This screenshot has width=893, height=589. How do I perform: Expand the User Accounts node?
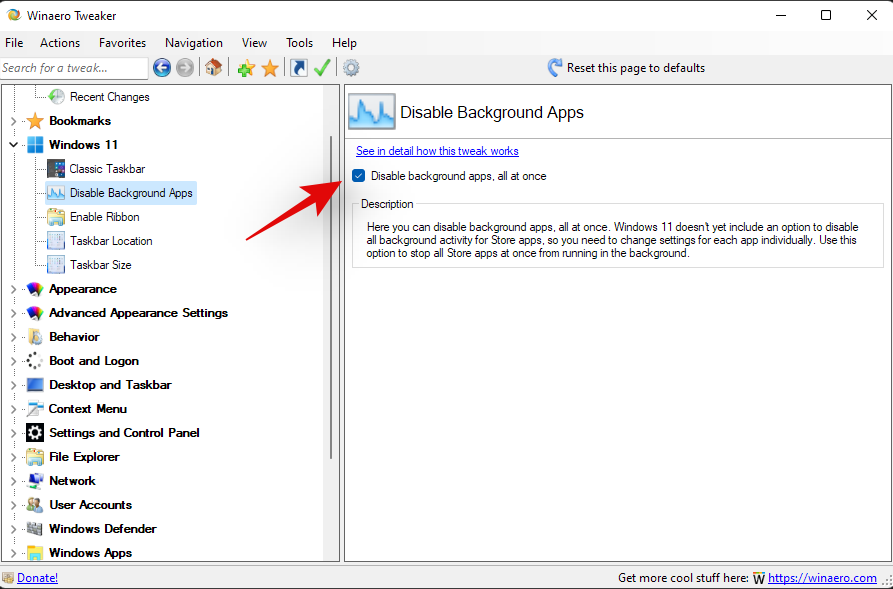14,505
